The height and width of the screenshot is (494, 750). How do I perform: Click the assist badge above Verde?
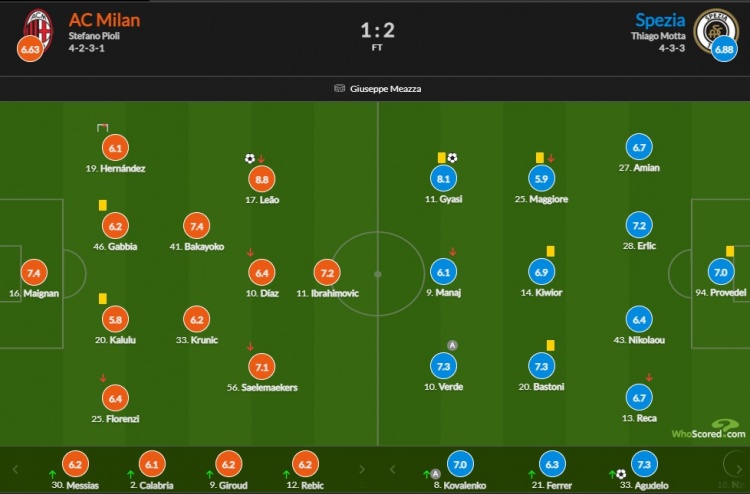[x=452, y=345]
